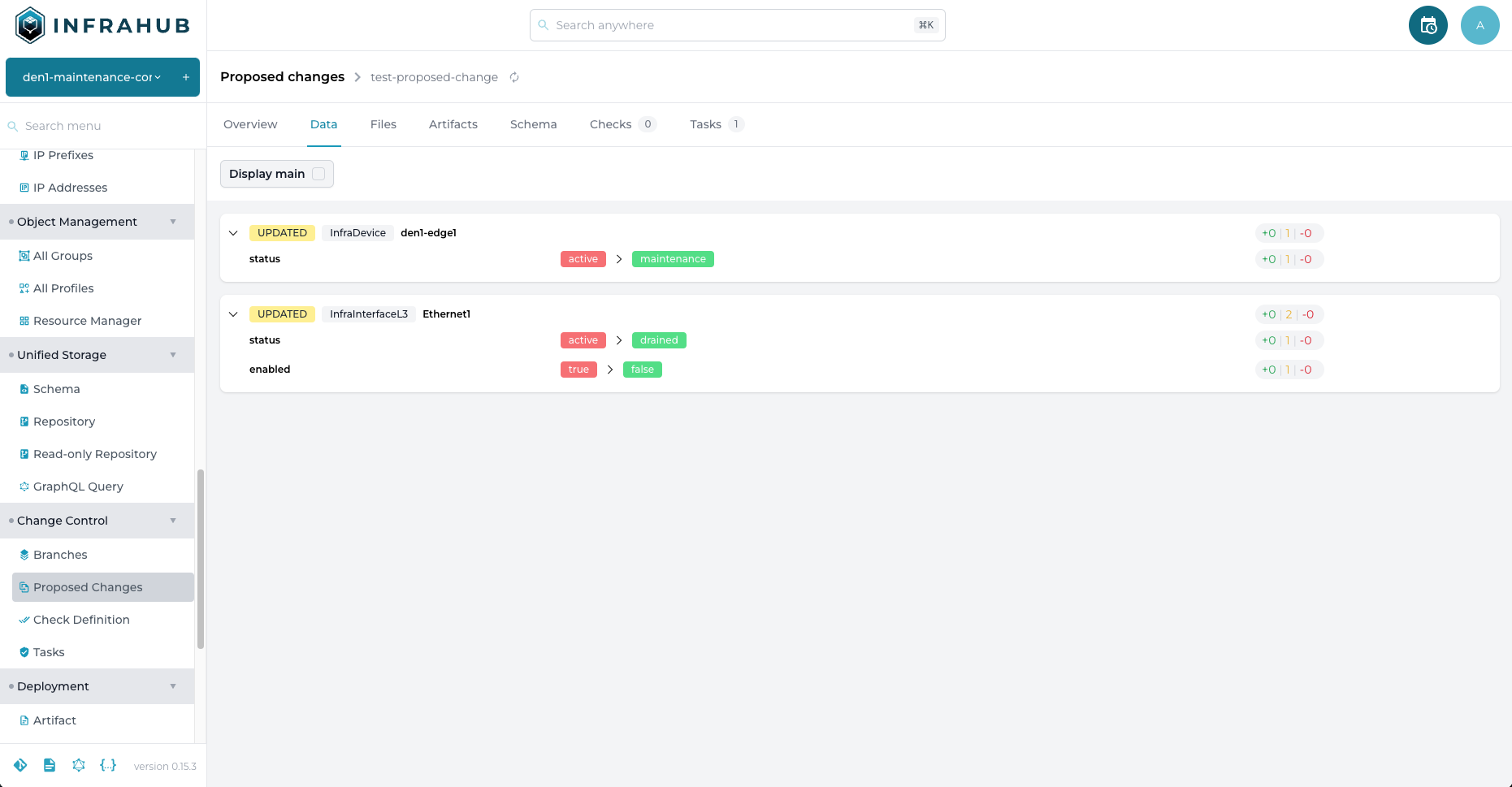Open the documentation icon in the footer
Image resolution: width=1512 pixels, height=787 pixels.
50,765
